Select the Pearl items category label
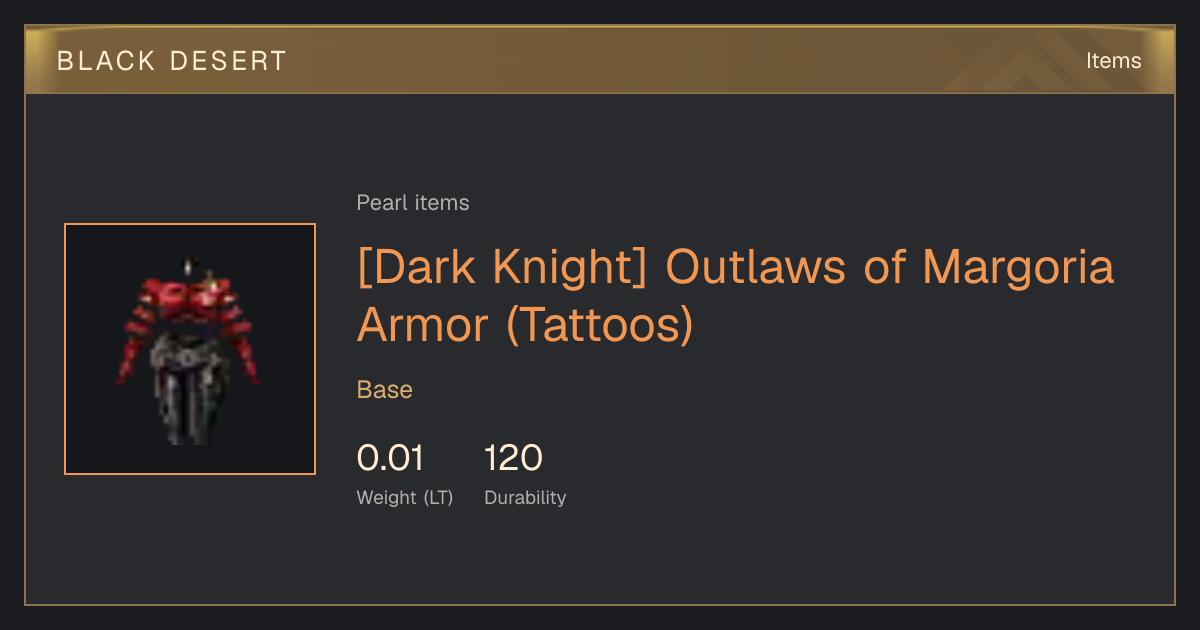Image resolution: width=1200 pixels, height=630 pixels. click(x=413, y=203)
